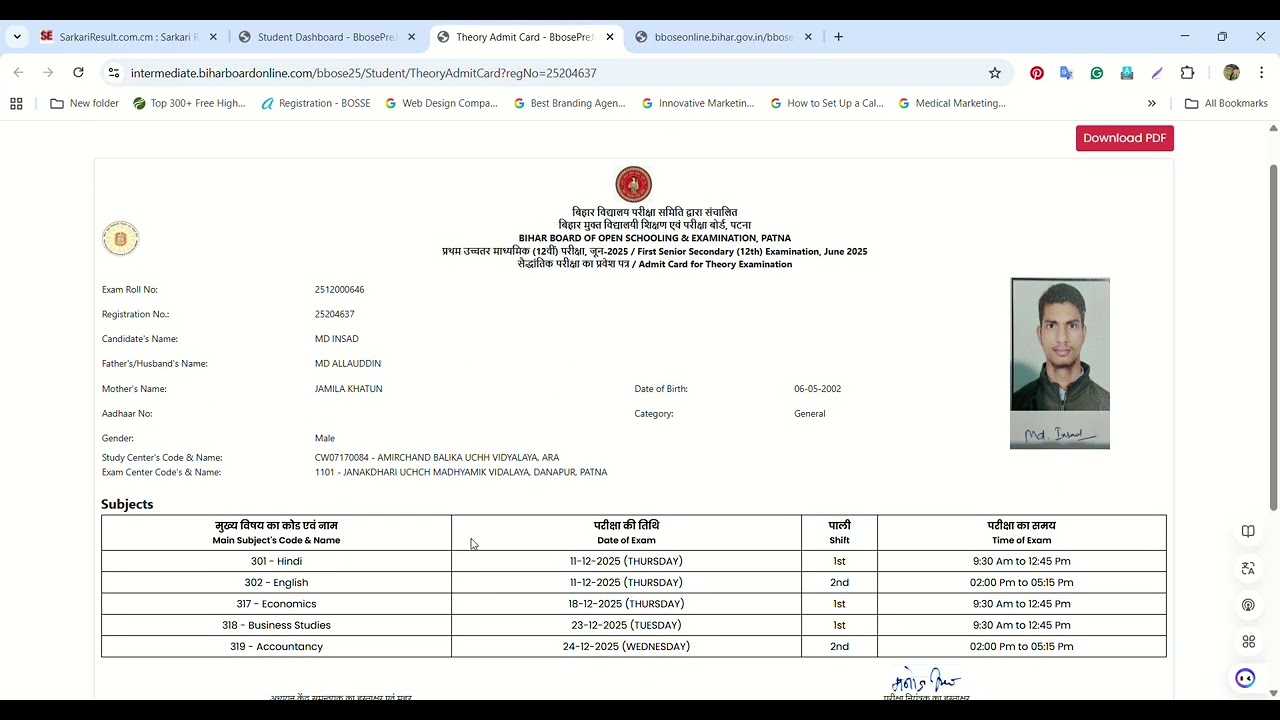Close the bboseonline.bihar.gov.in tab

(808, 37)
